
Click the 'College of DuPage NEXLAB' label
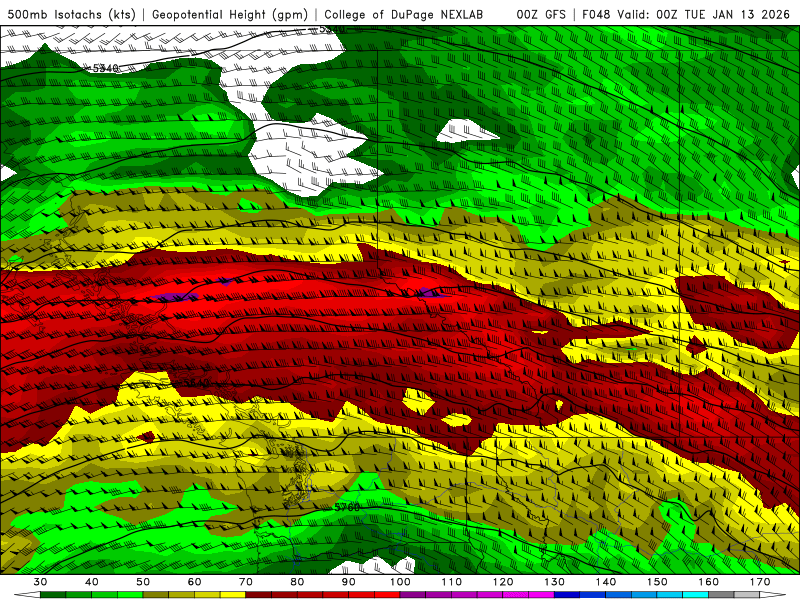(x=403, y=14)
